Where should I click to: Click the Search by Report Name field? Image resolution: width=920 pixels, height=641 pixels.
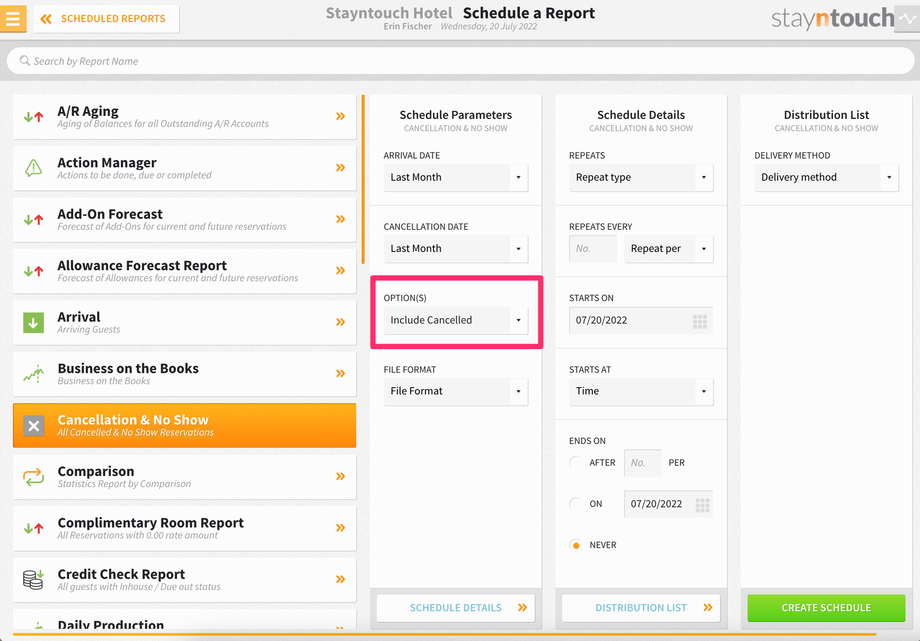(460, 61)
